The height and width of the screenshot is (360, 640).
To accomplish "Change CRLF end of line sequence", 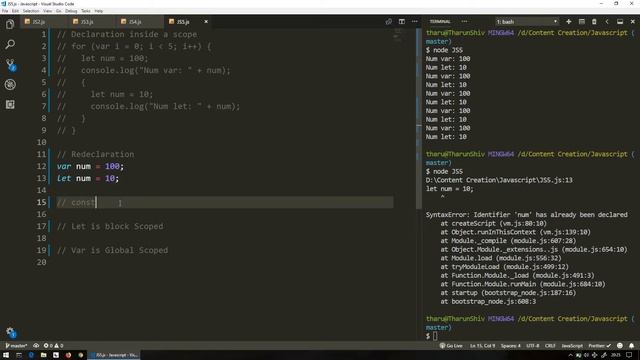I will coord(550,346).
